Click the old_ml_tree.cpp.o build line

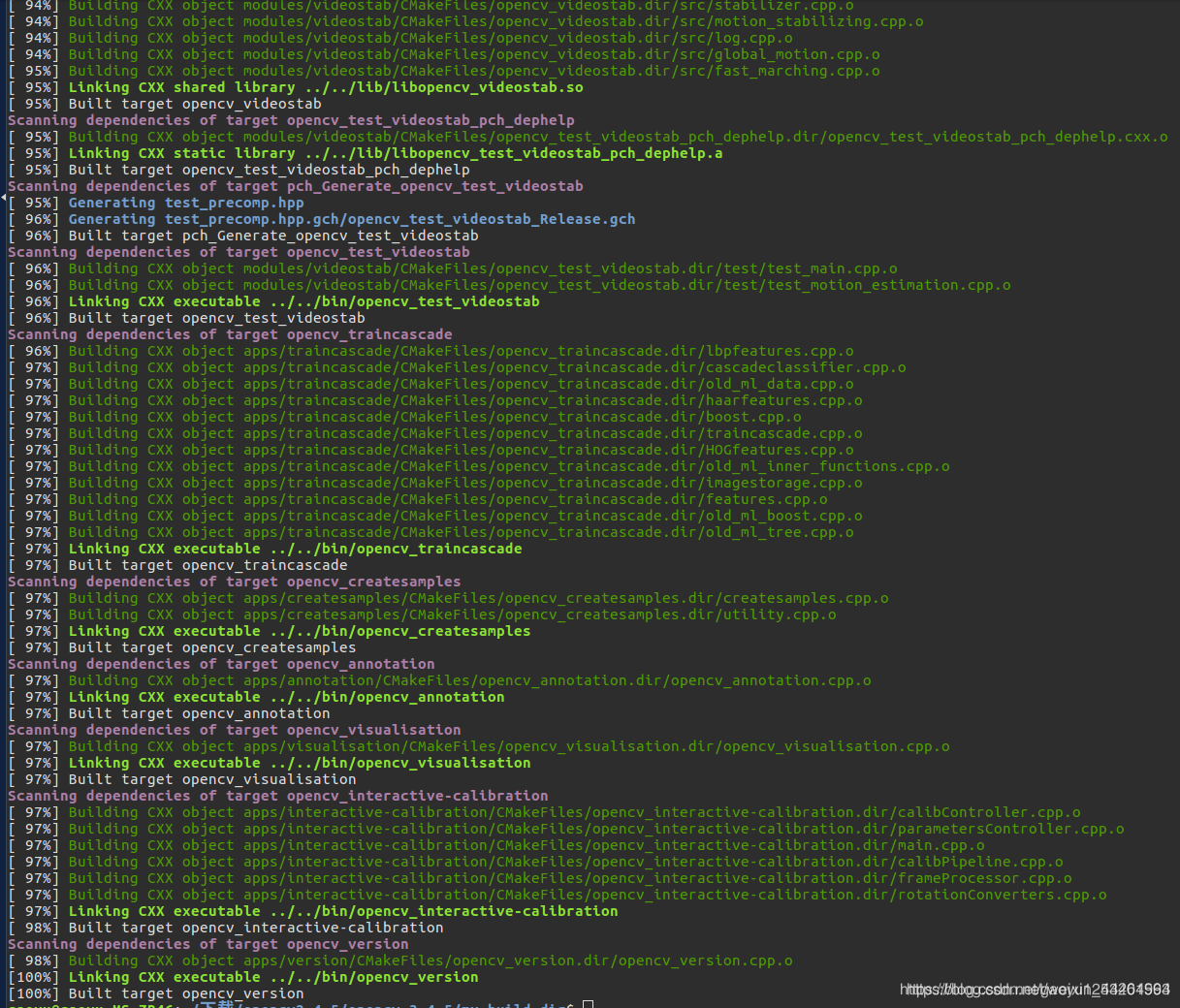(x=431, y=532)
